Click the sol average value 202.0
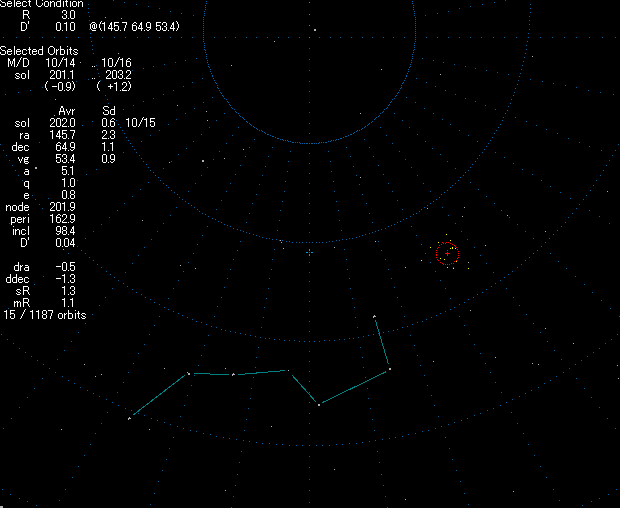 click(64, 122)
